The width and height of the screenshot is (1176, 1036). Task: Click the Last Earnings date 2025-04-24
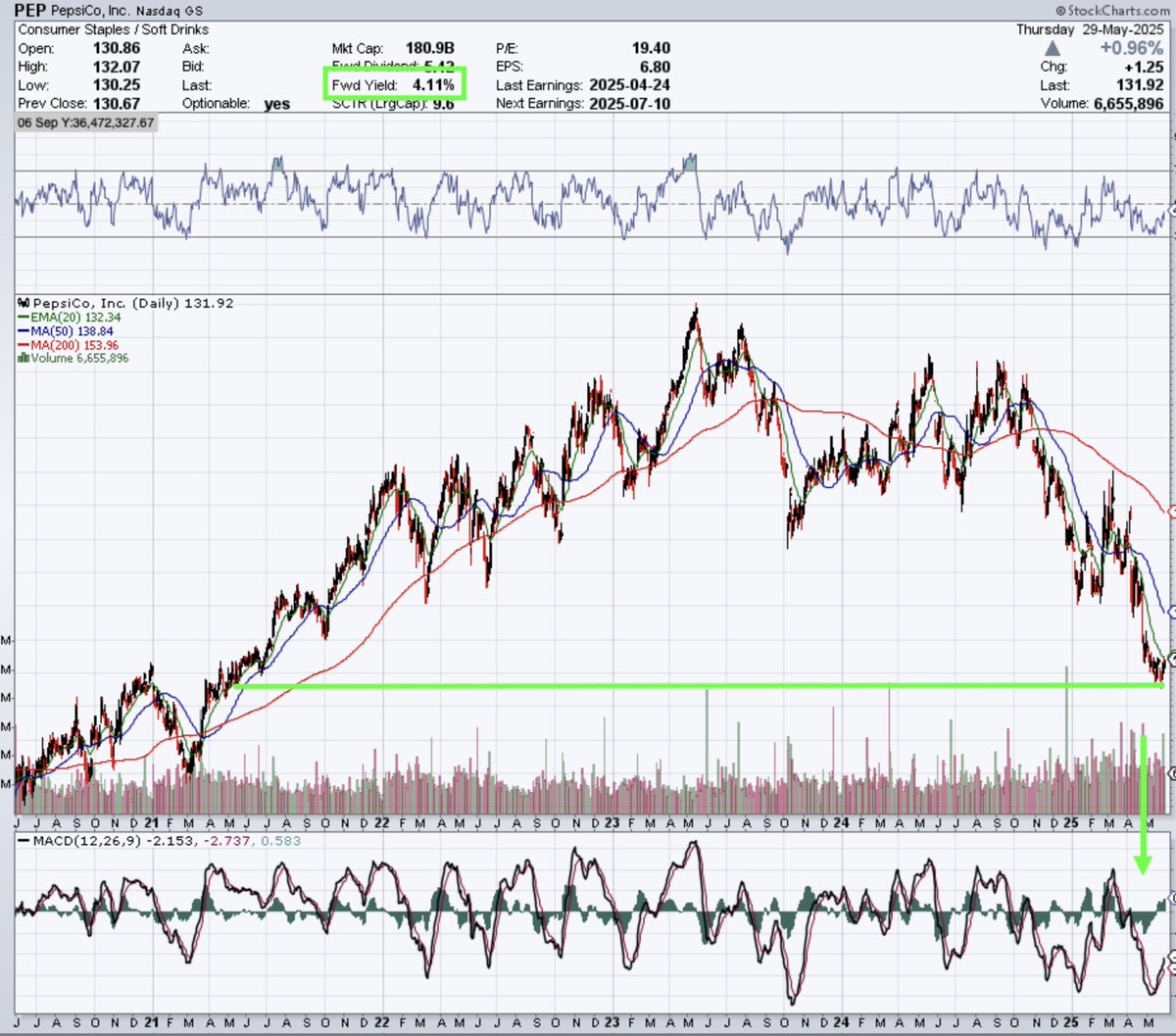coord(628,85)
